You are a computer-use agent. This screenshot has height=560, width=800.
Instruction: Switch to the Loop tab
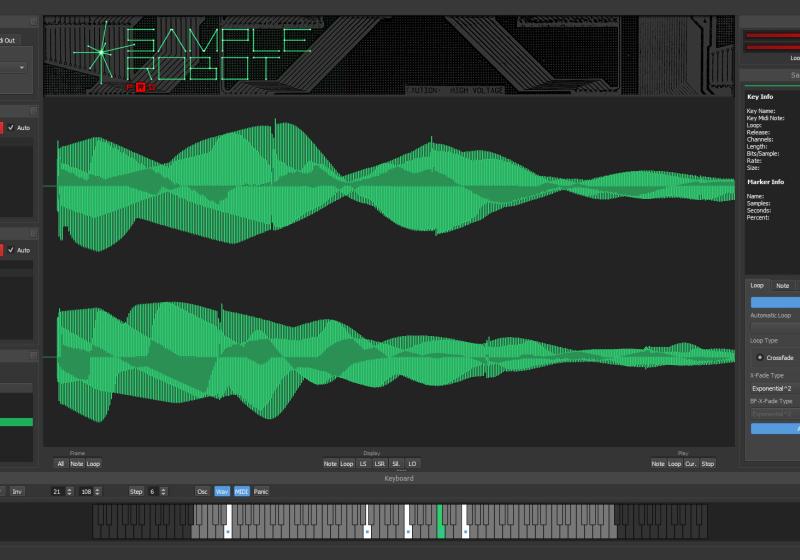coord(757,286)
